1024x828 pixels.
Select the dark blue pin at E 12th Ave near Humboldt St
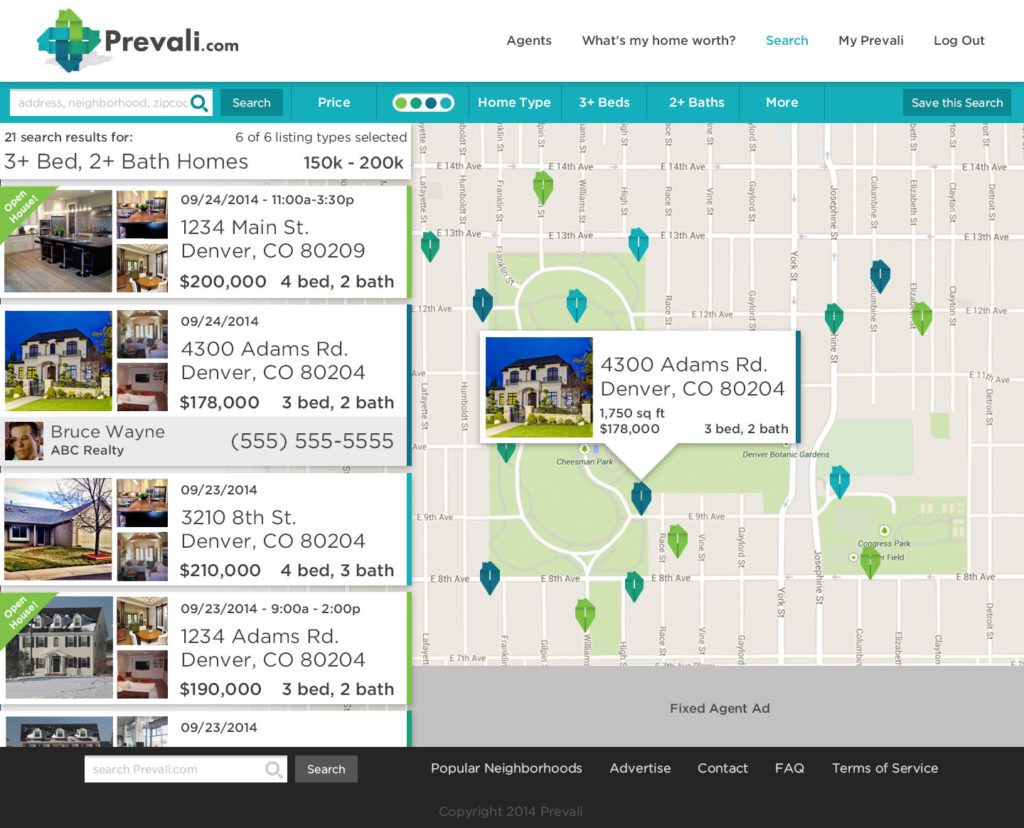(x=483, y=304)
